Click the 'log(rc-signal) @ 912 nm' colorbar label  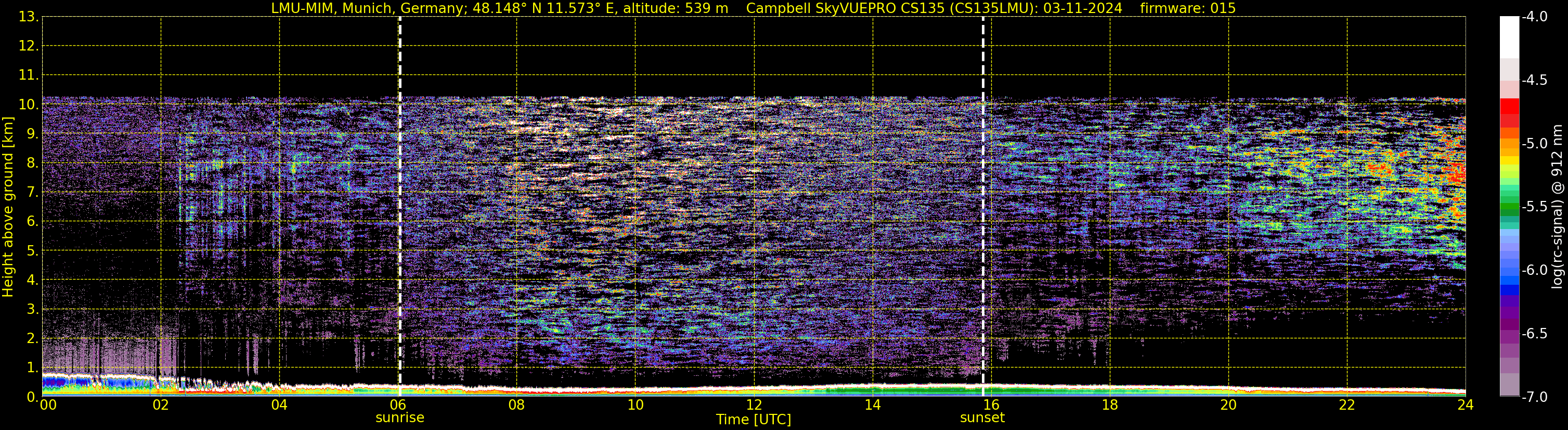[x=1558, y=207]
